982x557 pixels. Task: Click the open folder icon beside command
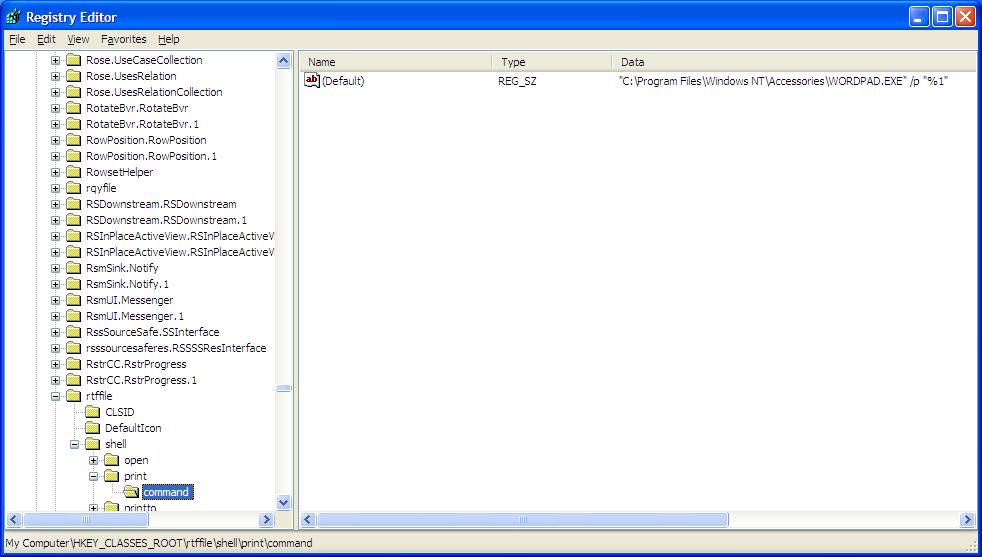[131, 492]
